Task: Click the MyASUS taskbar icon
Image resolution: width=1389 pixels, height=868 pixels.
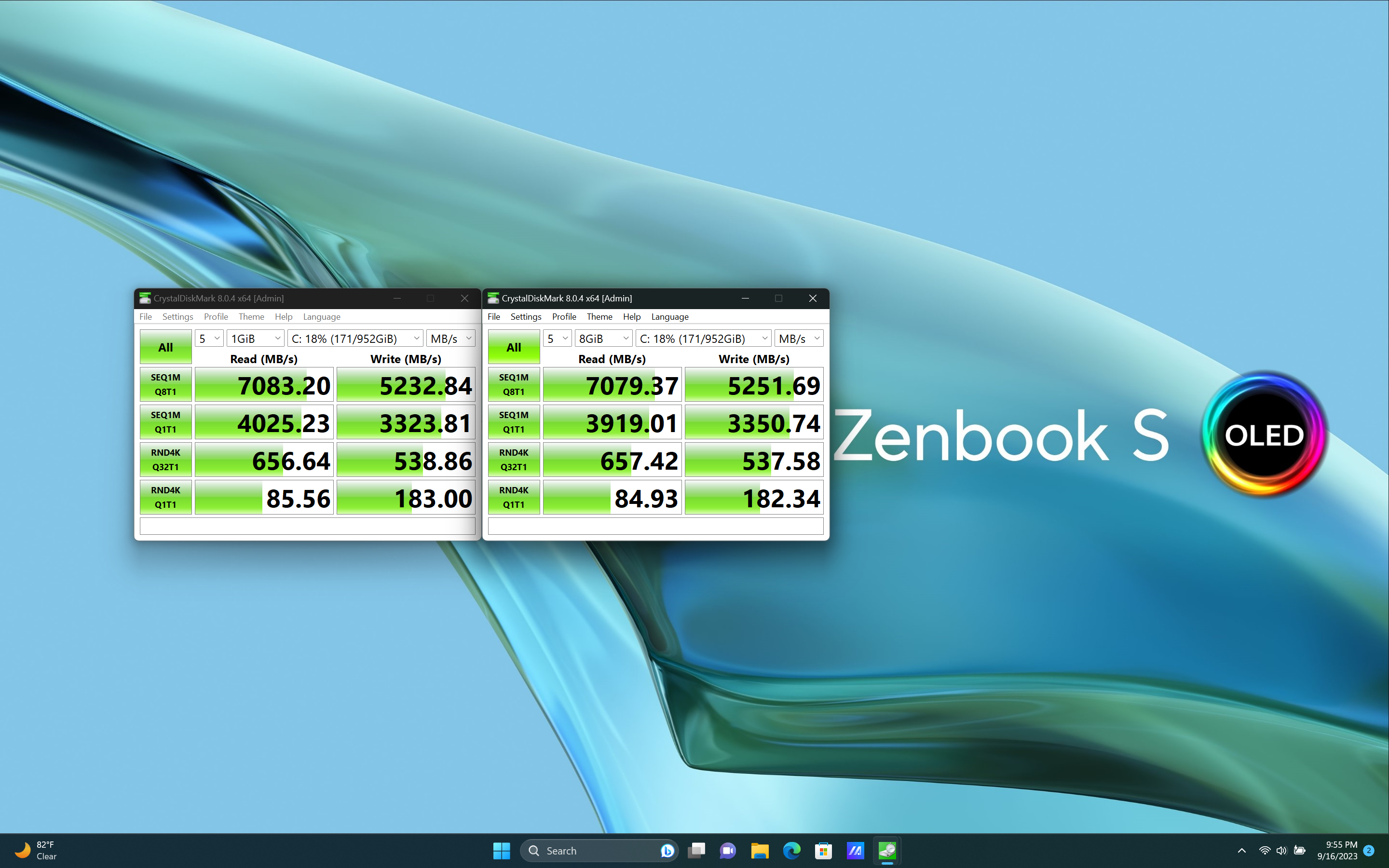Action: 855,850
